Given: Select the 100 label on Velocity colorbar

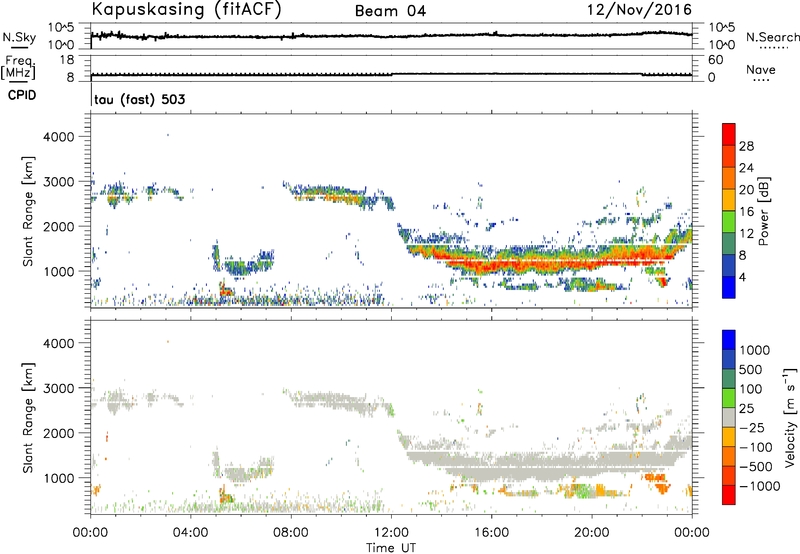Looking at the screenshot, I should click(x=751, y=389).
